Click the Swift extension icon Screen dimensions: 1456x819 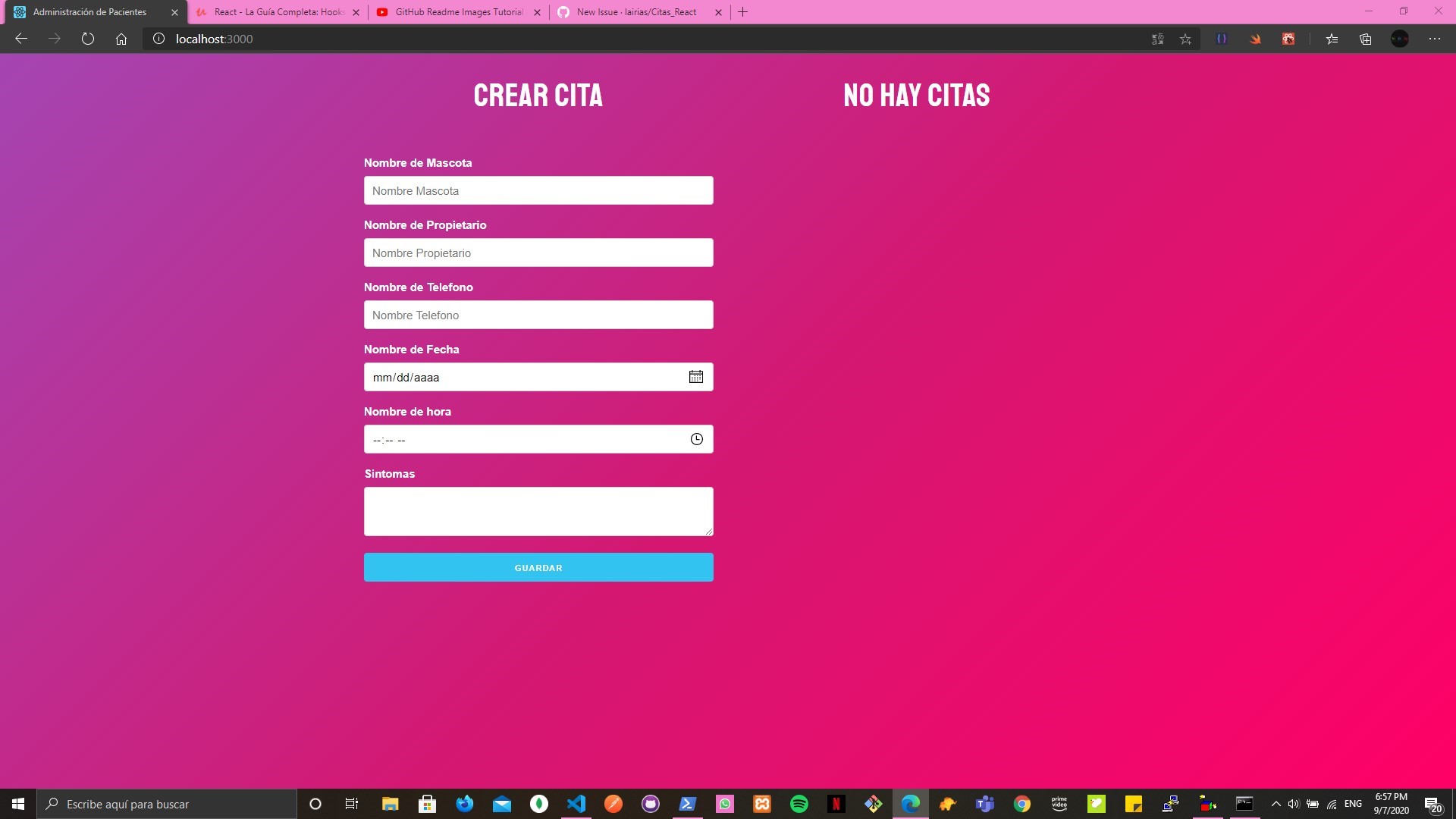pos(1255,39)
